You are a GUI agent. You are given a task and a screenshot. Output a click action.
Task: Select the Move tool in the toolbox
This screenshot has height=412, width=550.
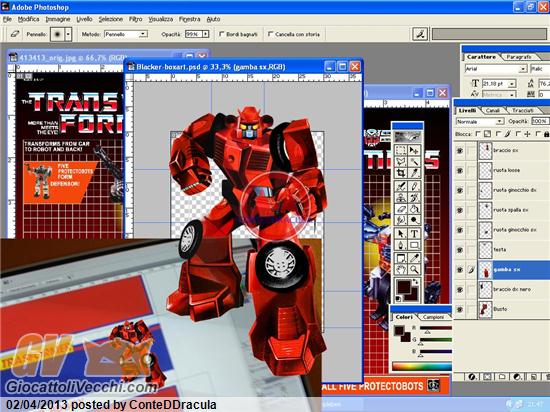414,150
